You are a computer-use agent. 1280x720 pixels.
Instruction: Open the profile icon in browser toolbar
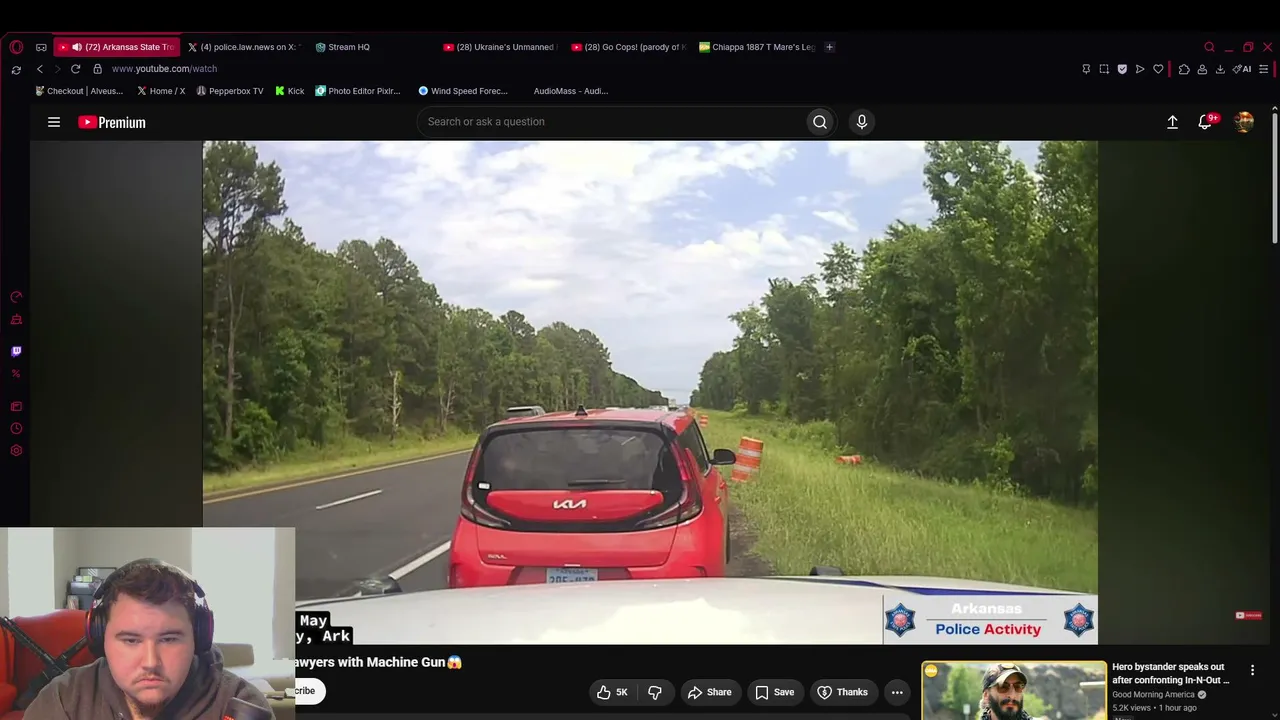pyautogui.click(x=1202, y=69)
